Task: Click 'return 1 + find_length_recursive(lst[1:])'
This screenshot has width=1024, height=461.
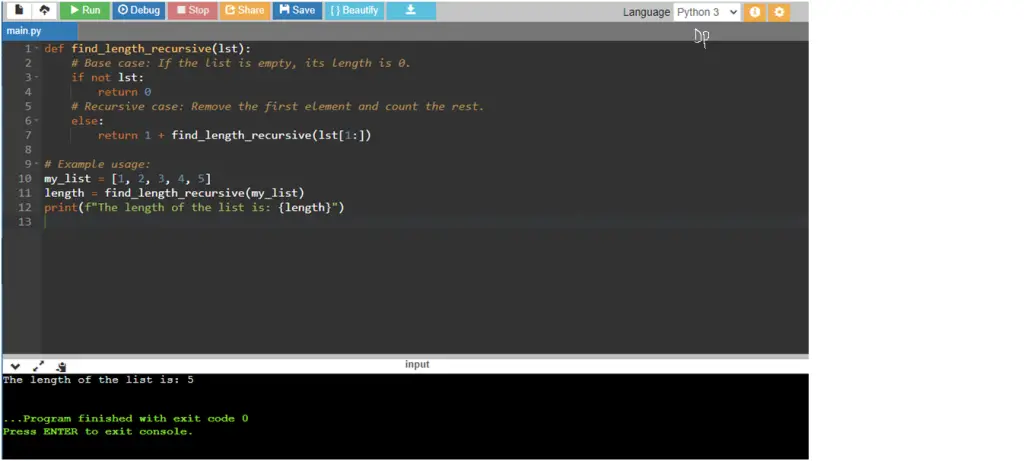Action: 234,135
